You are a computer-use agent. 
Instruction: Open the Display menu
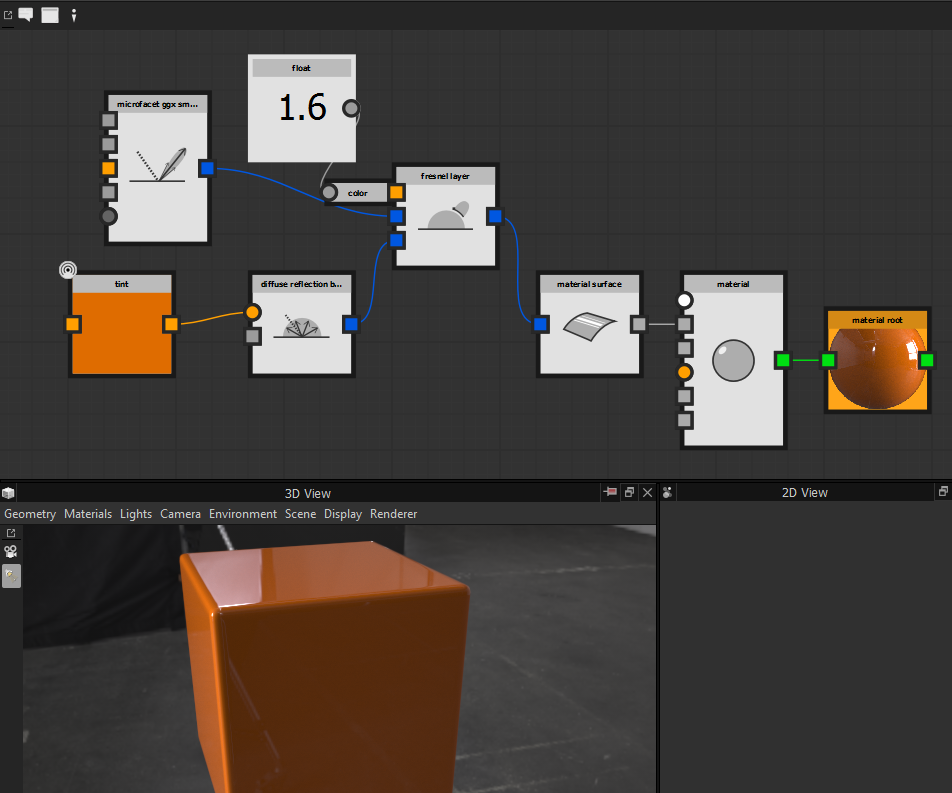point(343,513)
